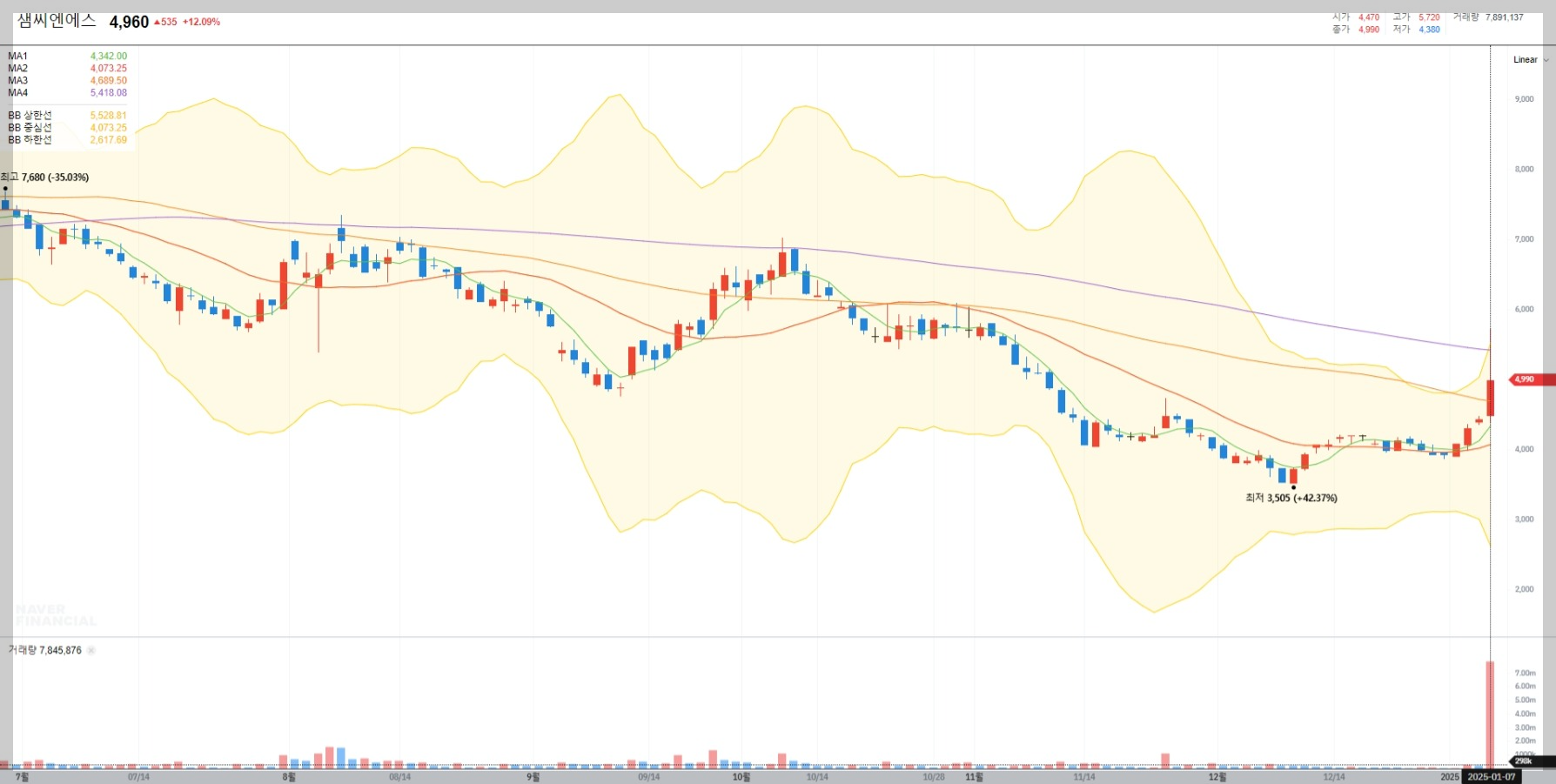Select the MA2 legend value 4,073.25

point(109,68)
